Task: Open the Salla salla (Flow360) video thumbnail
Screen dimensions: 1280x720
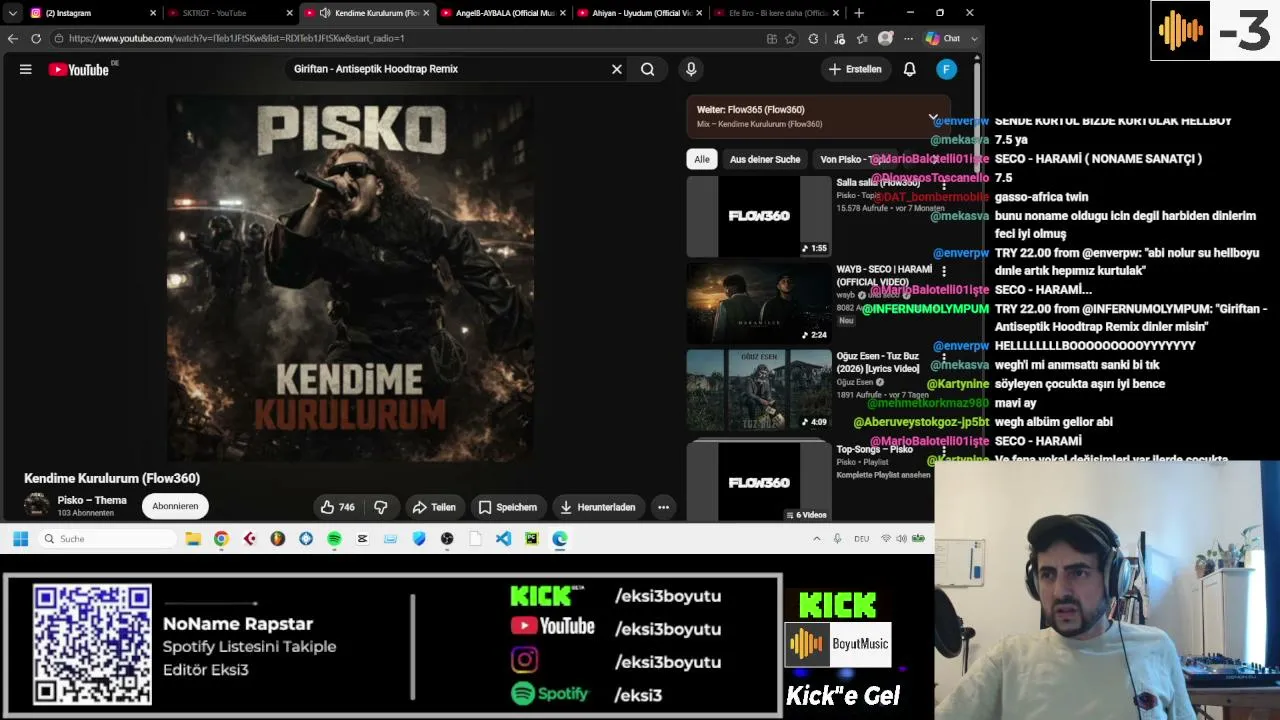Action: 759,216
